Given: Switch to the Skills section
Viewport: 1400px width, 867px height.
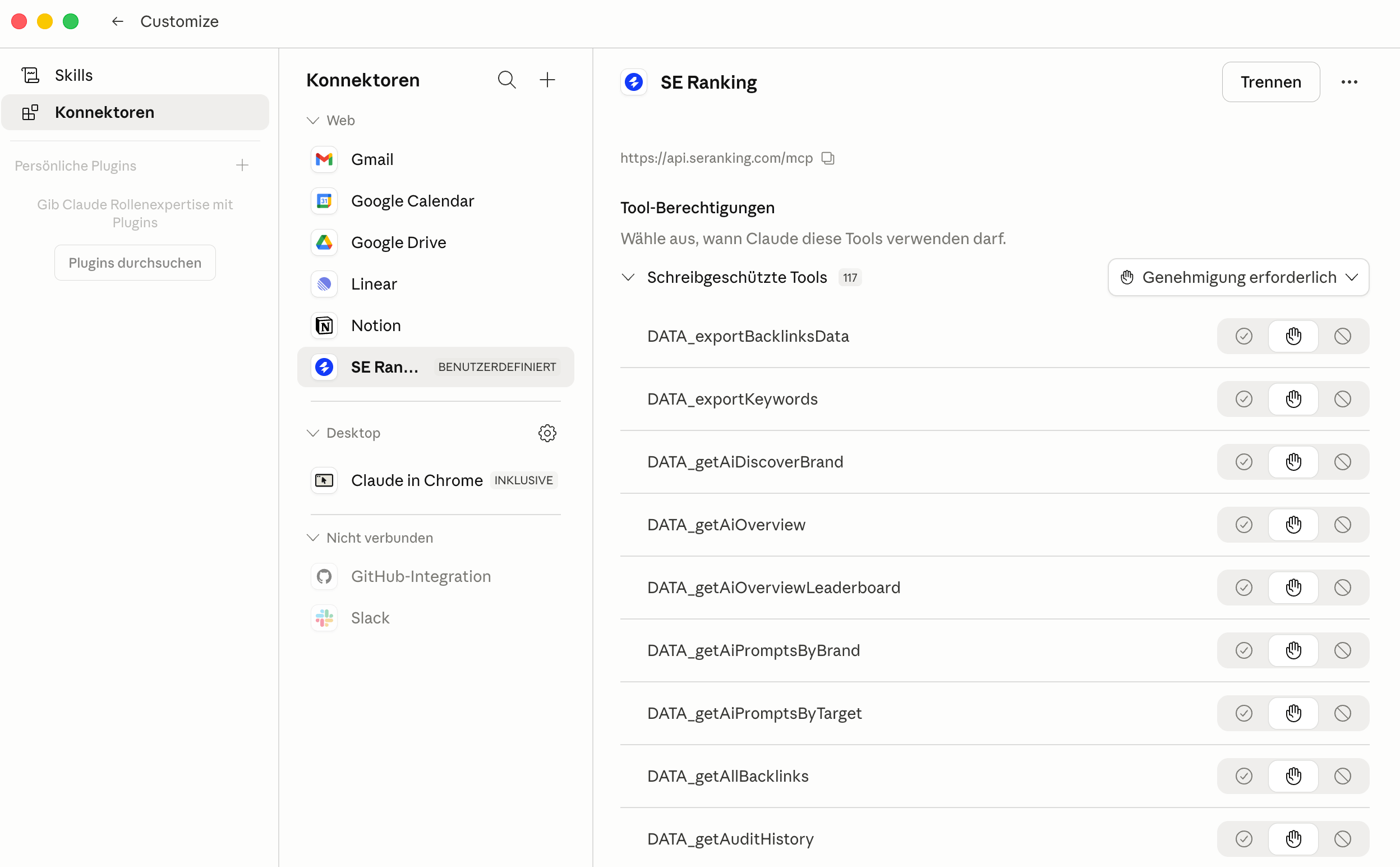Looking at the screenshot, I should pyautogui.click(x=73, y=75).
